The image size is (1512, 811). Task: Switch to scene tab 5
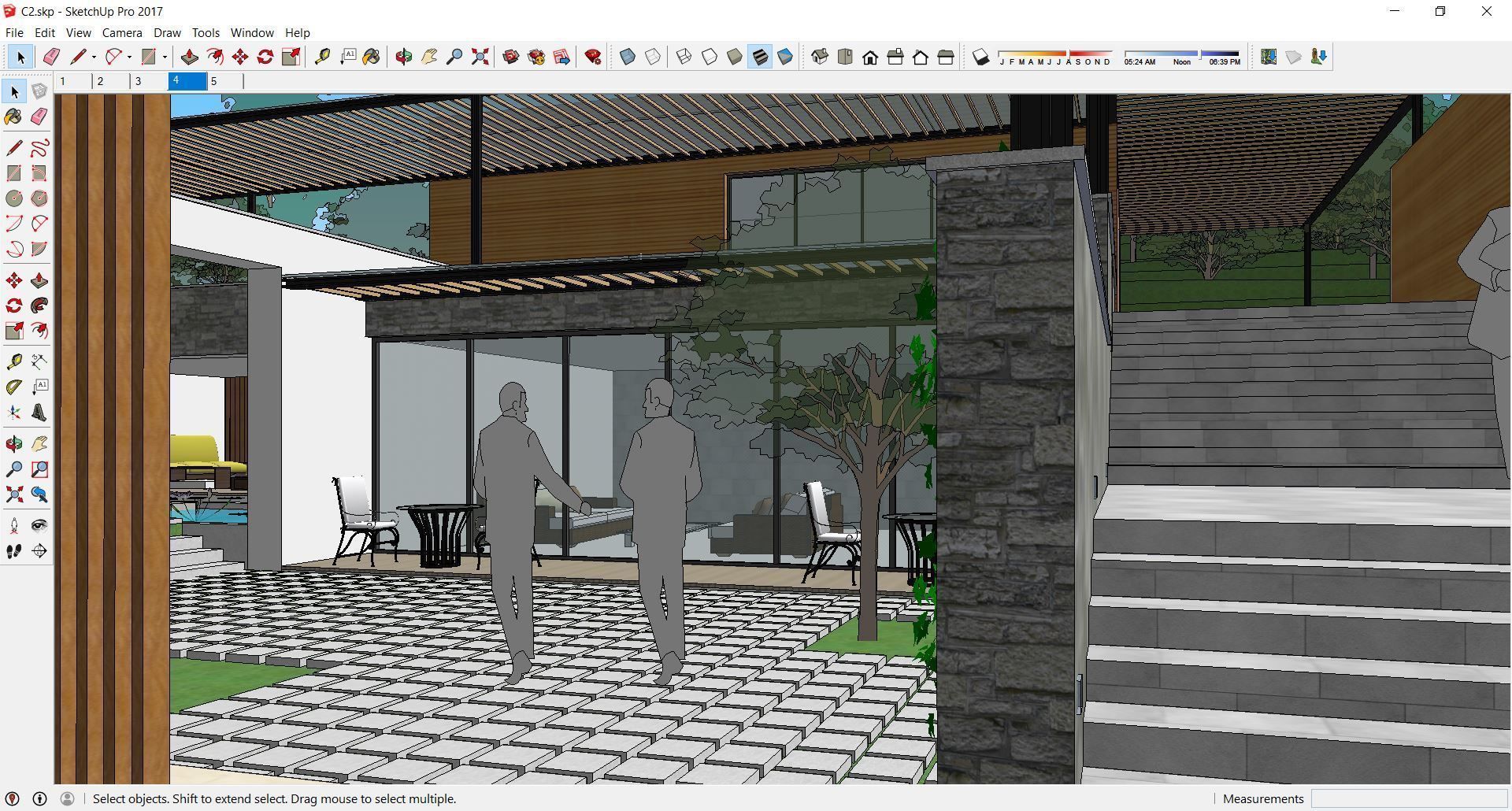click(x=225, y=81)
